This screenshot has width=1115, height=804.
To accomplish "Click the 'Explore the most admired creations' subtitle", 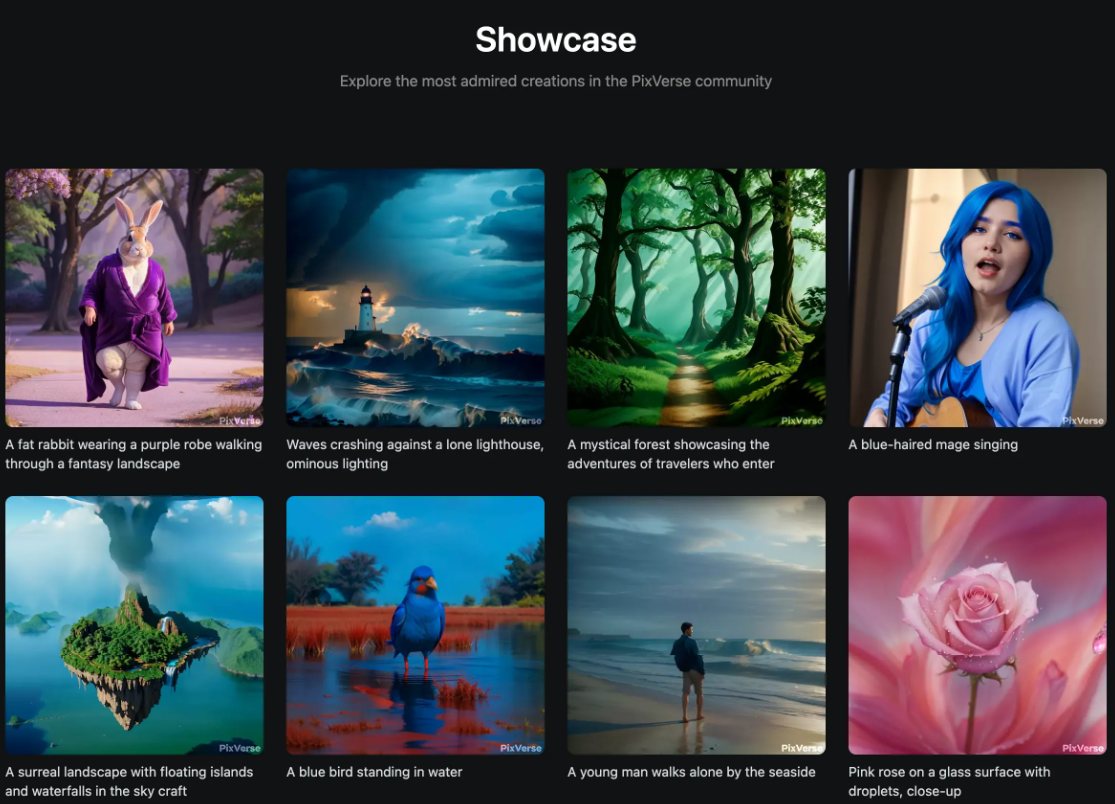I will click(555, 81).
